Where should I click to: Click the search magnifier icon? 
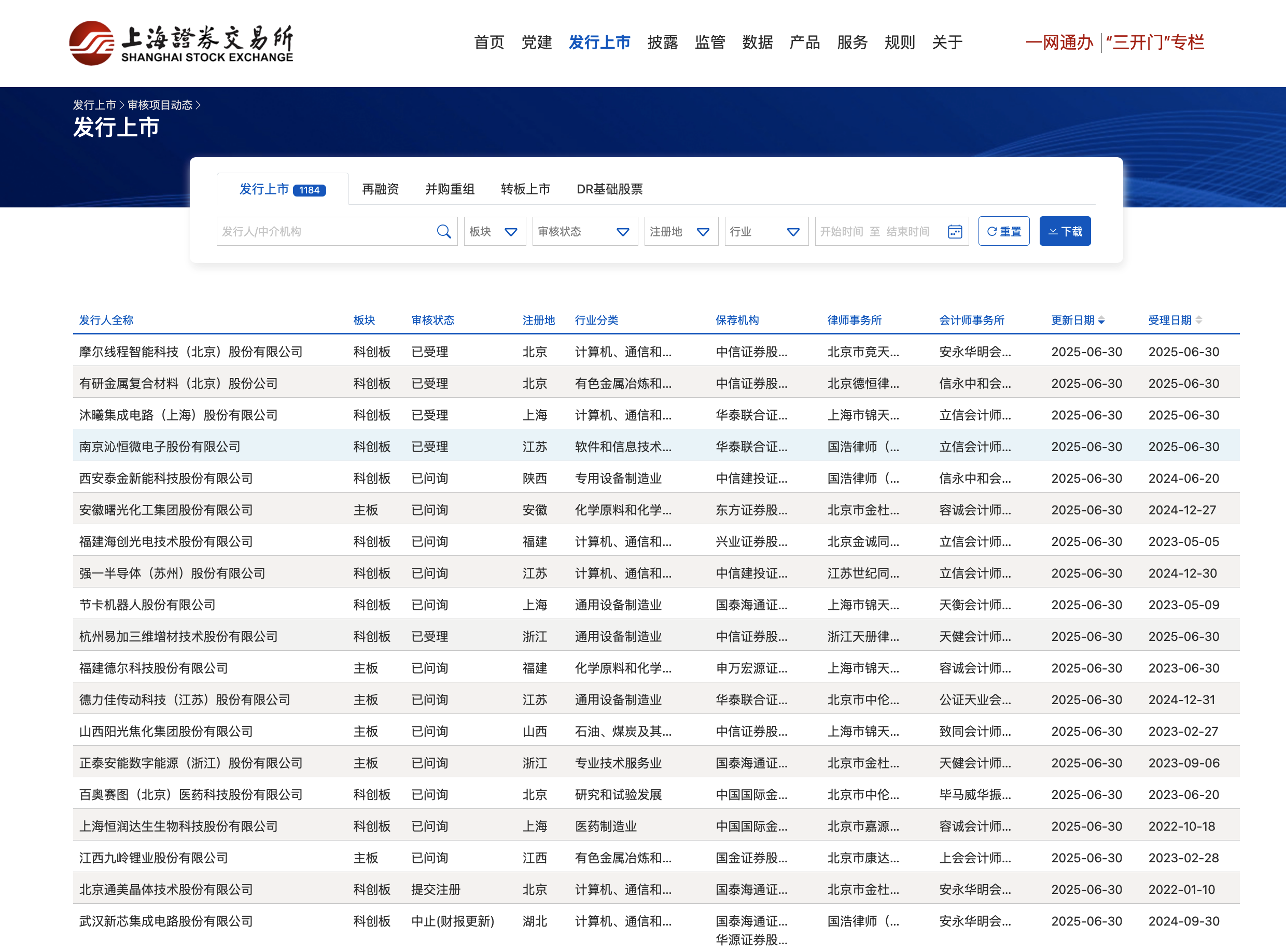click(x=443, y=232)
